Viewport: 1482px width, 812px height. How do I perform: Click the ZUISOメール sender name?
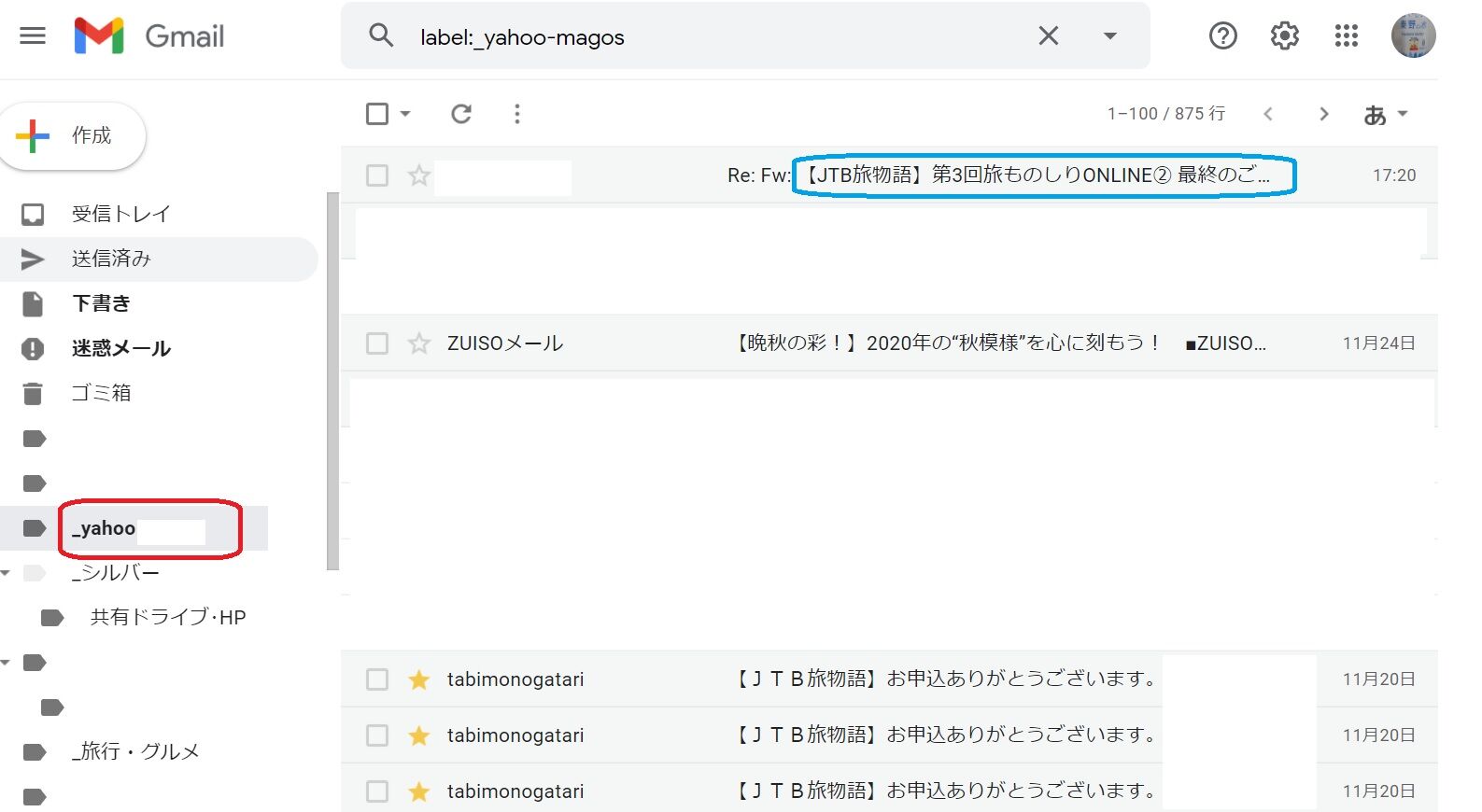(505, 343)
